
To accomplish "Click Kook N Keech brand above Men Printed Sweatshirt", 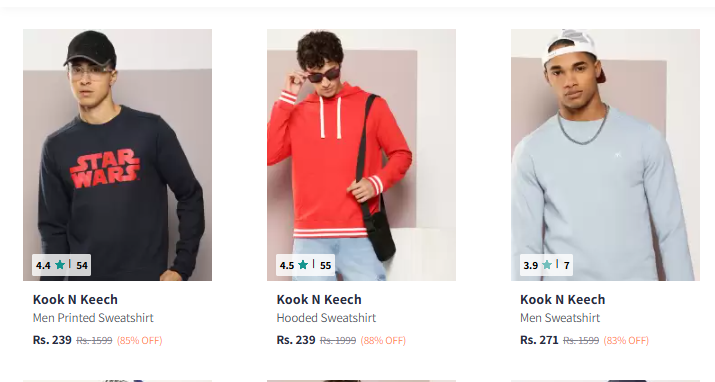I will click(75, 299).
